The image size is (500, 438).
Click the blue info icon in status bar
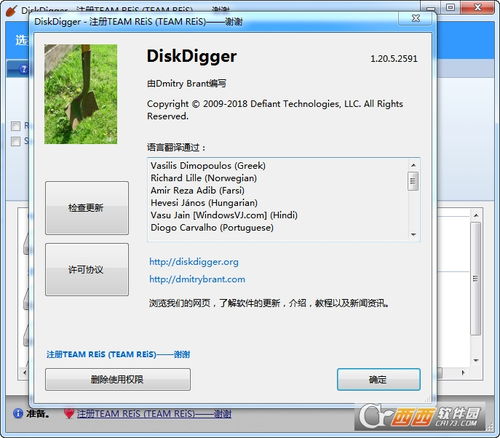[x=18, y=414]
